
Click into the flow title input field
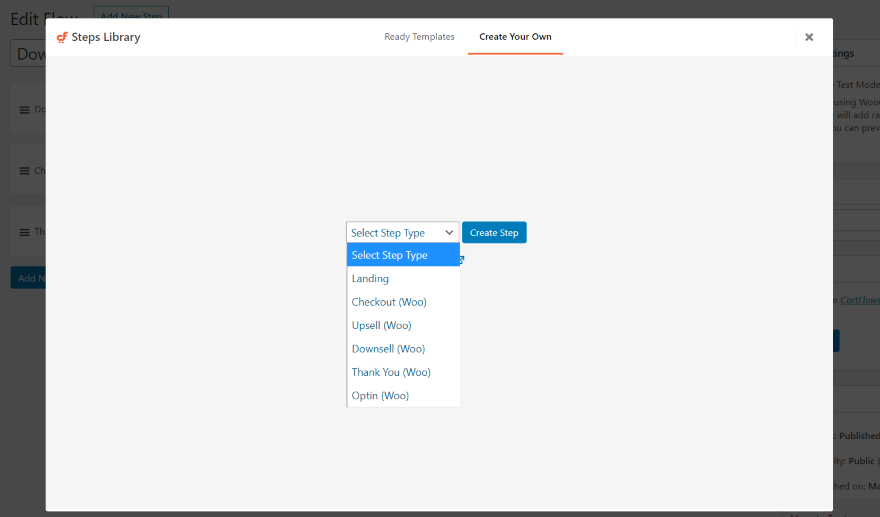pos(28,54)
